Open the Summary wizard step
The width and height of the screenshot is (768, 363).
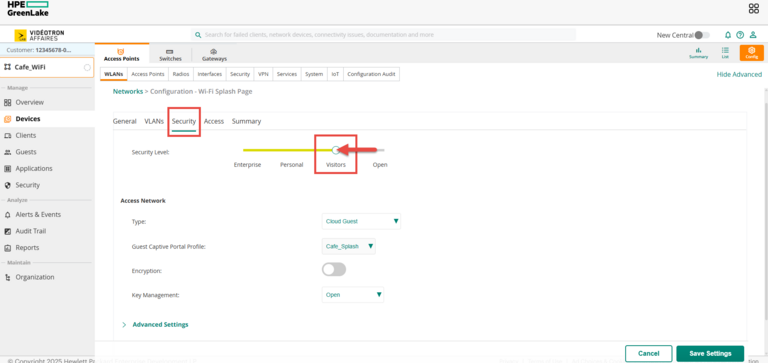tap(246, 121)
